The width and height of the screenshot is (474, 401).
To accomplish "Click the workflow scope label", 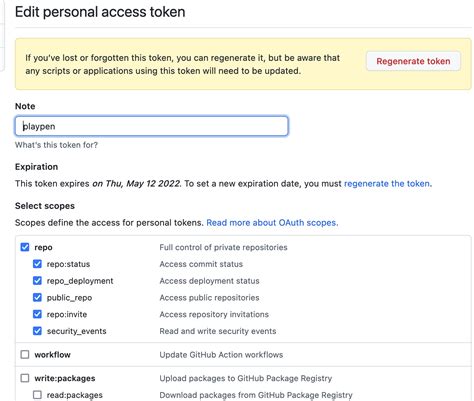I will click(52, 355).
